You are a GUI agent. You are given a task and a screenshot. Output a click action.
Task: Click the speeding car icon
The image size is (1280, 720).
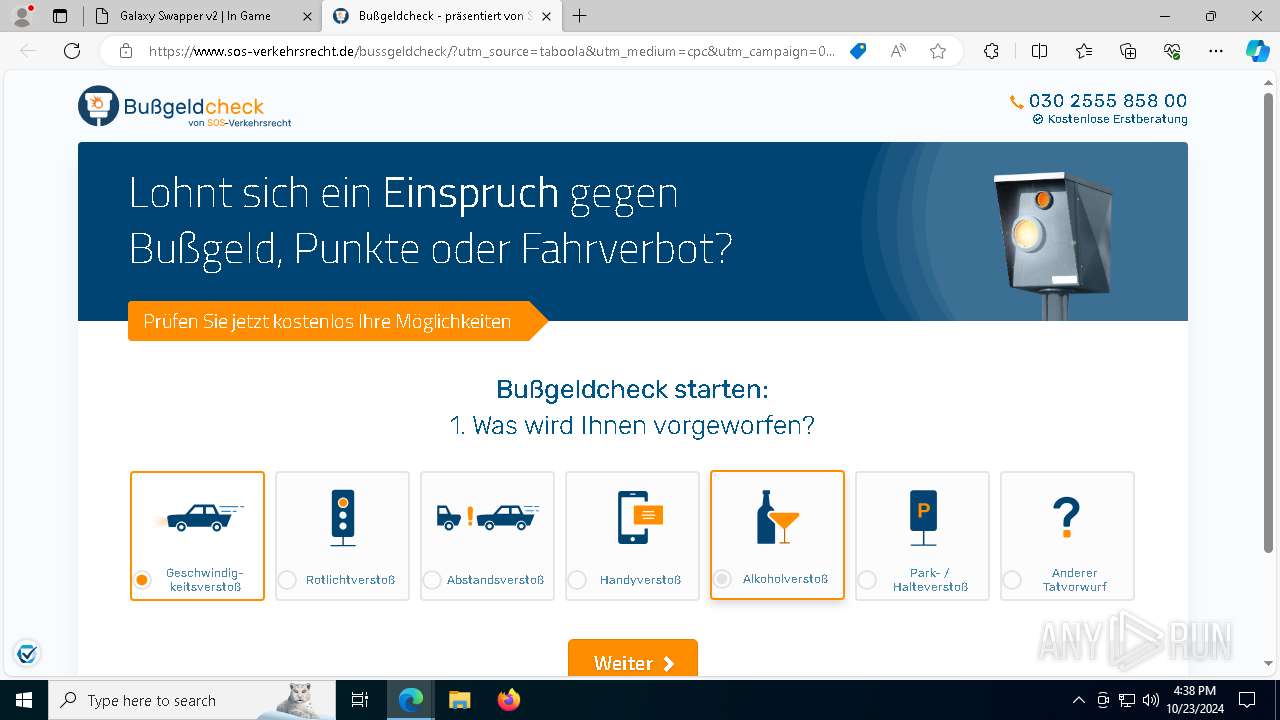[199, 517]
